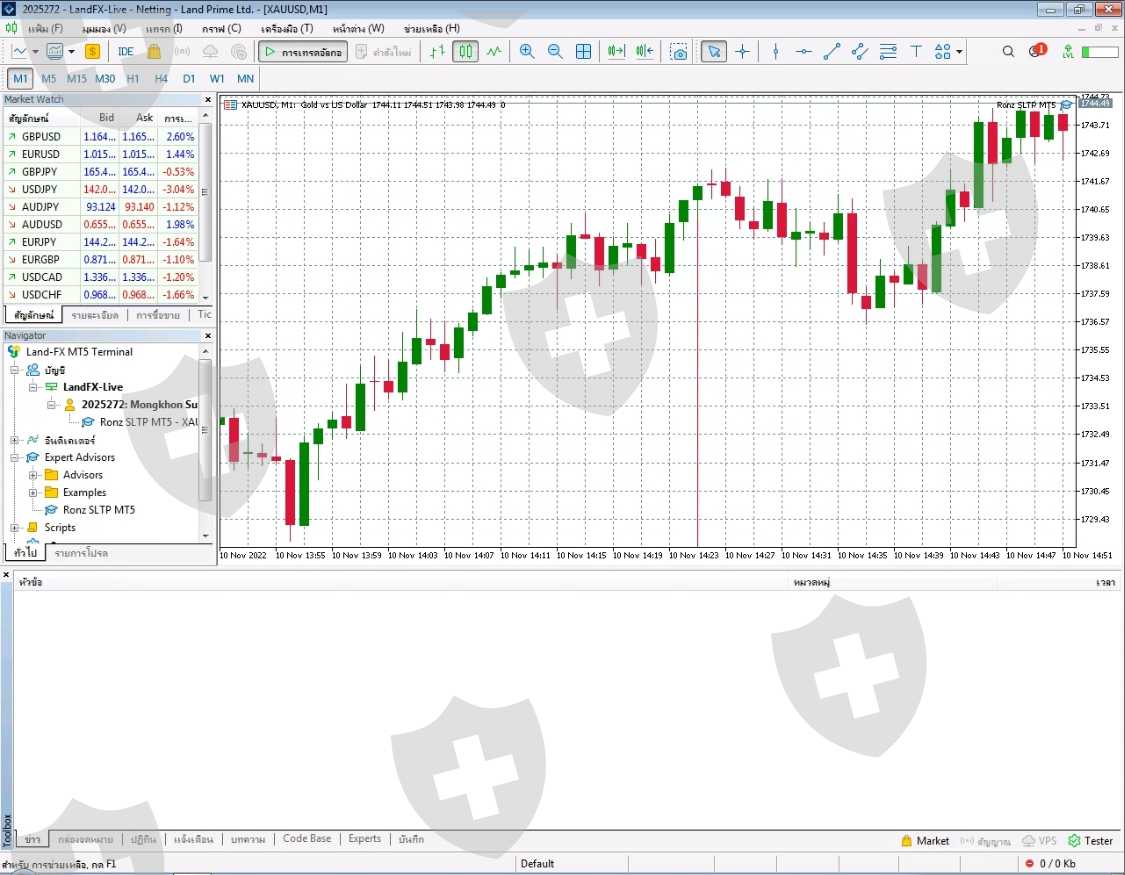Select the trendline drawing tool
Viewport: 1125px width, 875px height.
click(x=831, y=52)
